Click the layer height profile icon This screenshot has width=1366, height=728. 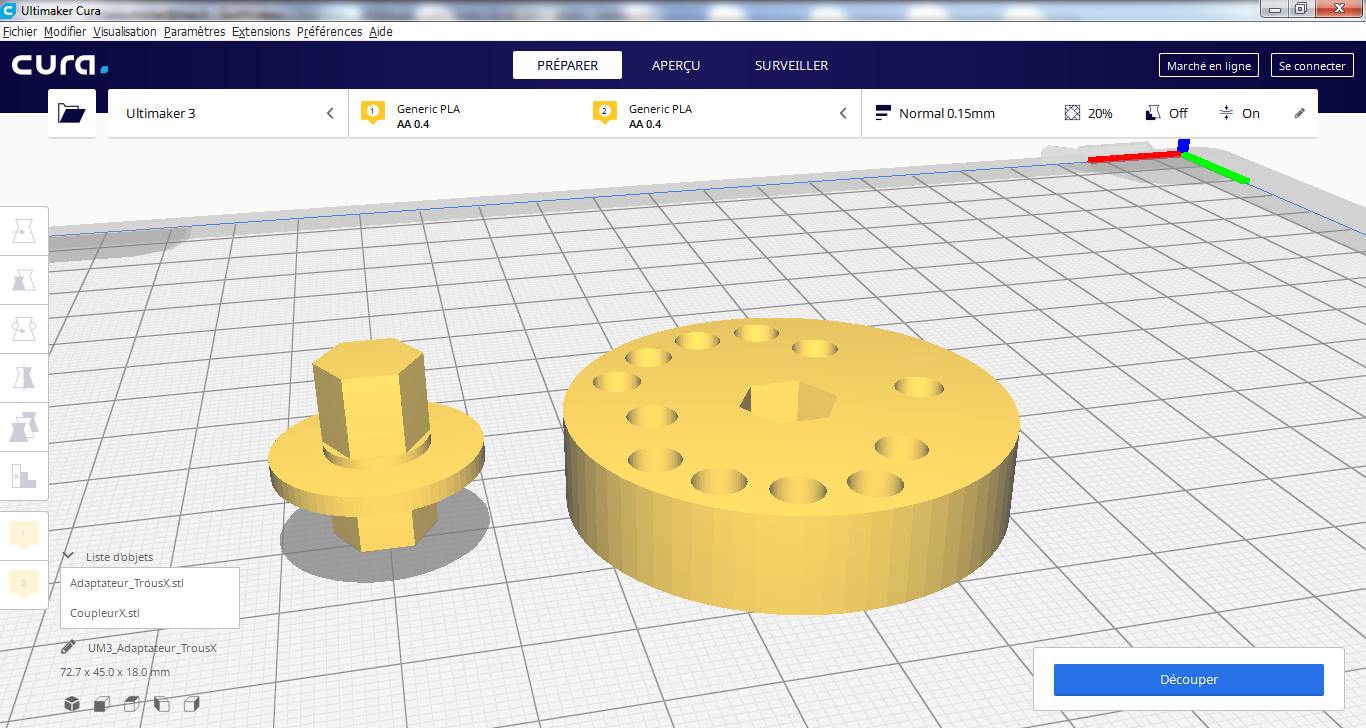883,113
